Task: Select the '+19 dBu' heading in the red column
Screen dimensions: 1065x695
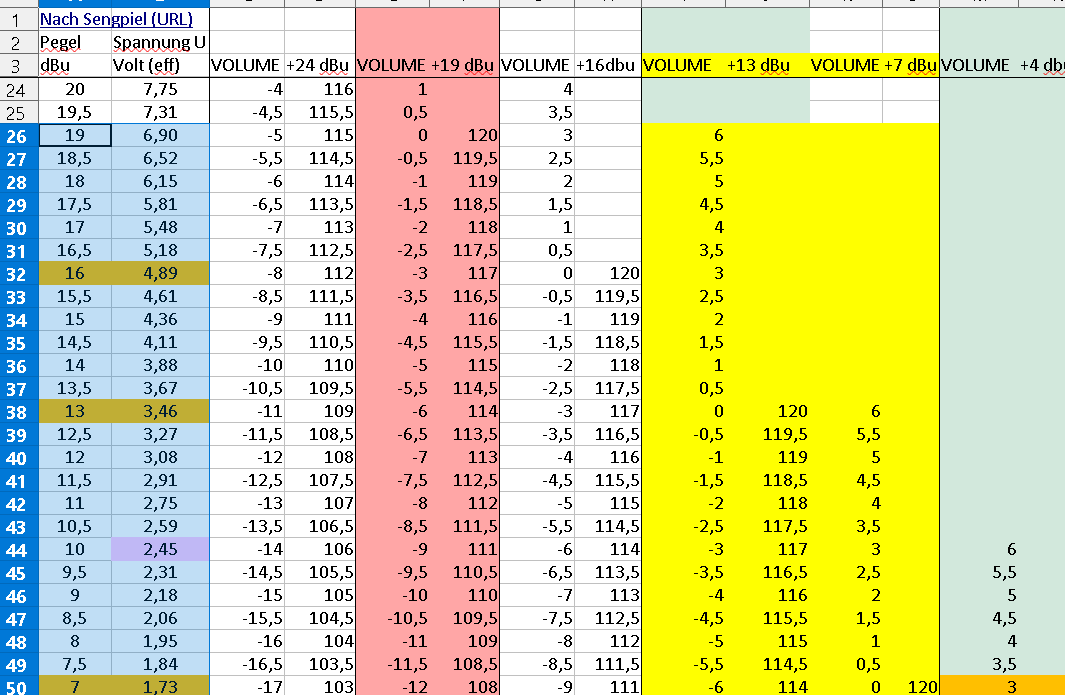Action: (463, 66)
